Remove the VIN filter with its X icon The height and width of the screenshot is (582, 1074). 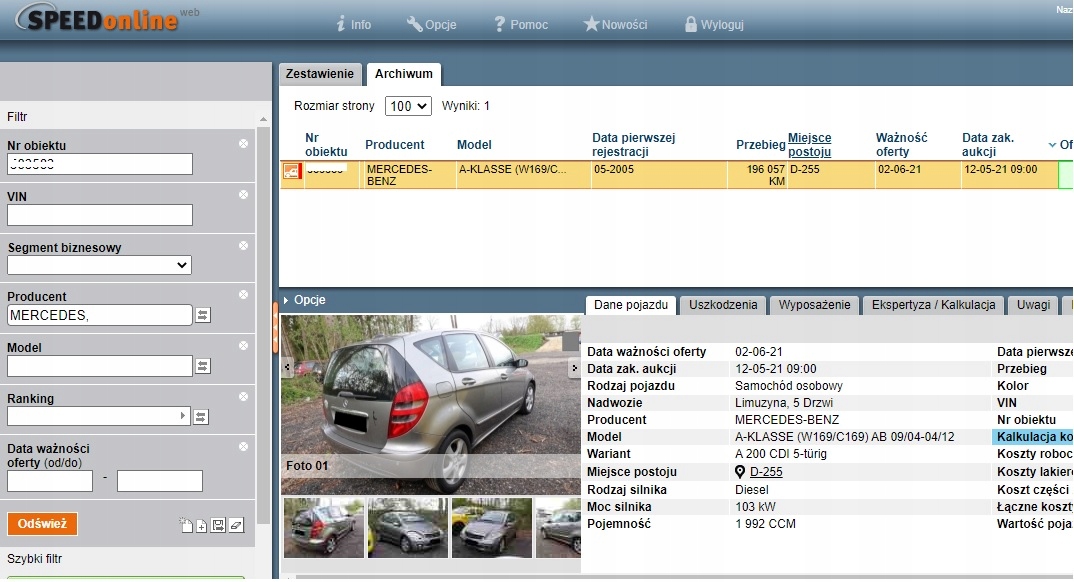click(x=243, y=195)
